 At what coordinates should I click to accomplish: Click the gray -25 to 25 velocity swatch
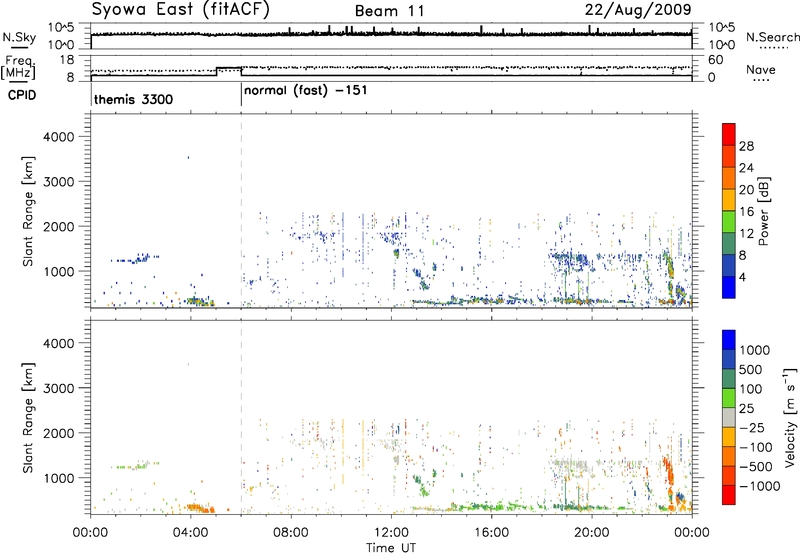729,418
